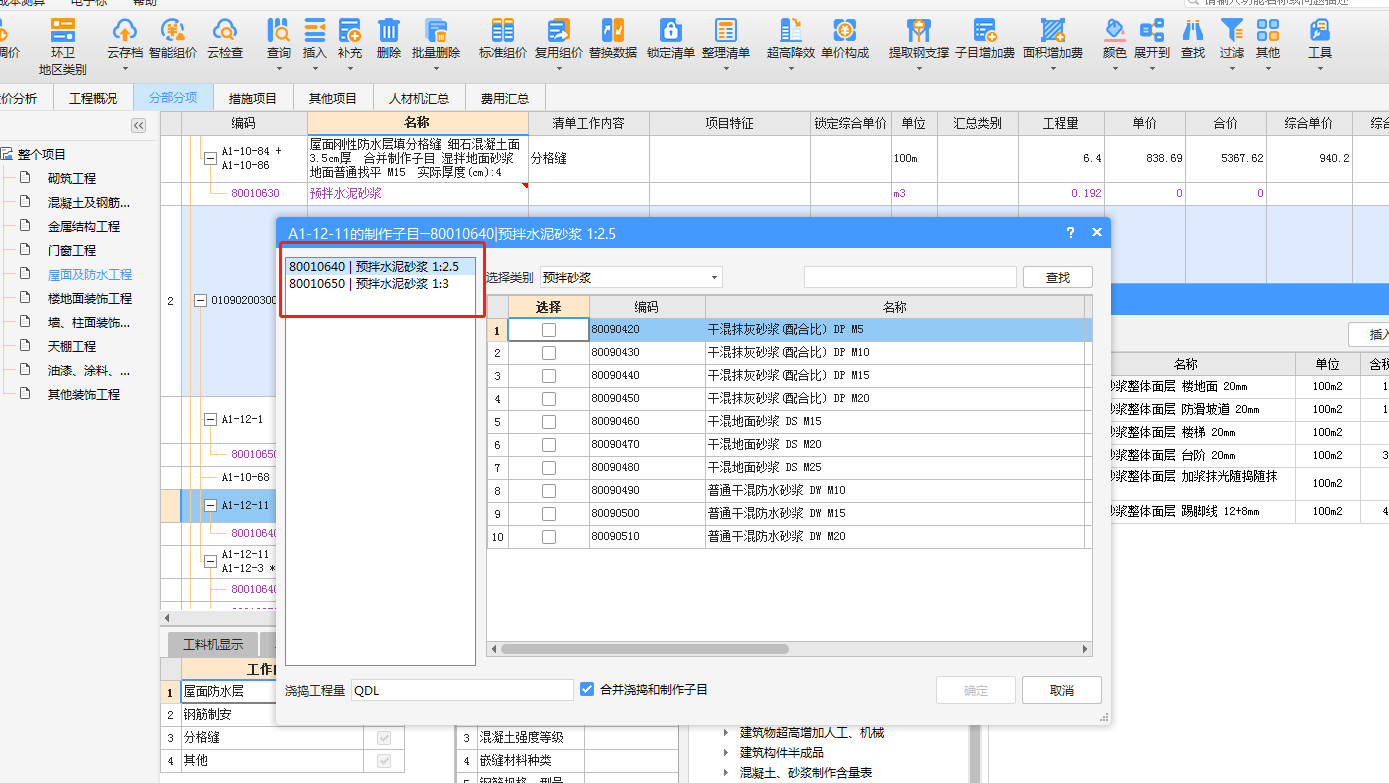The height and width of the screenshot is (783, 1389).
Task: Check the box for 干混抹灰砂浆 DP M20
Action: pyautogui.click(x=549, y=399)
